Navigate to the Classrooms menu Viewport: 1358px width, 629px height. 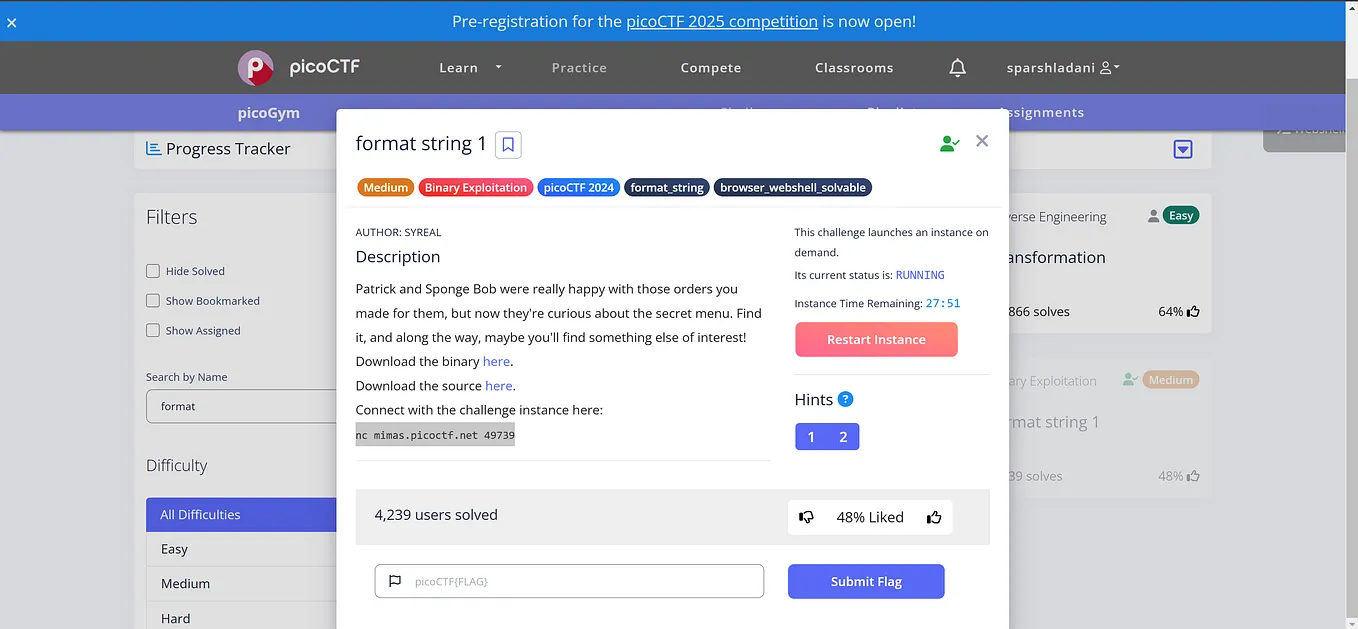(854, 67)
